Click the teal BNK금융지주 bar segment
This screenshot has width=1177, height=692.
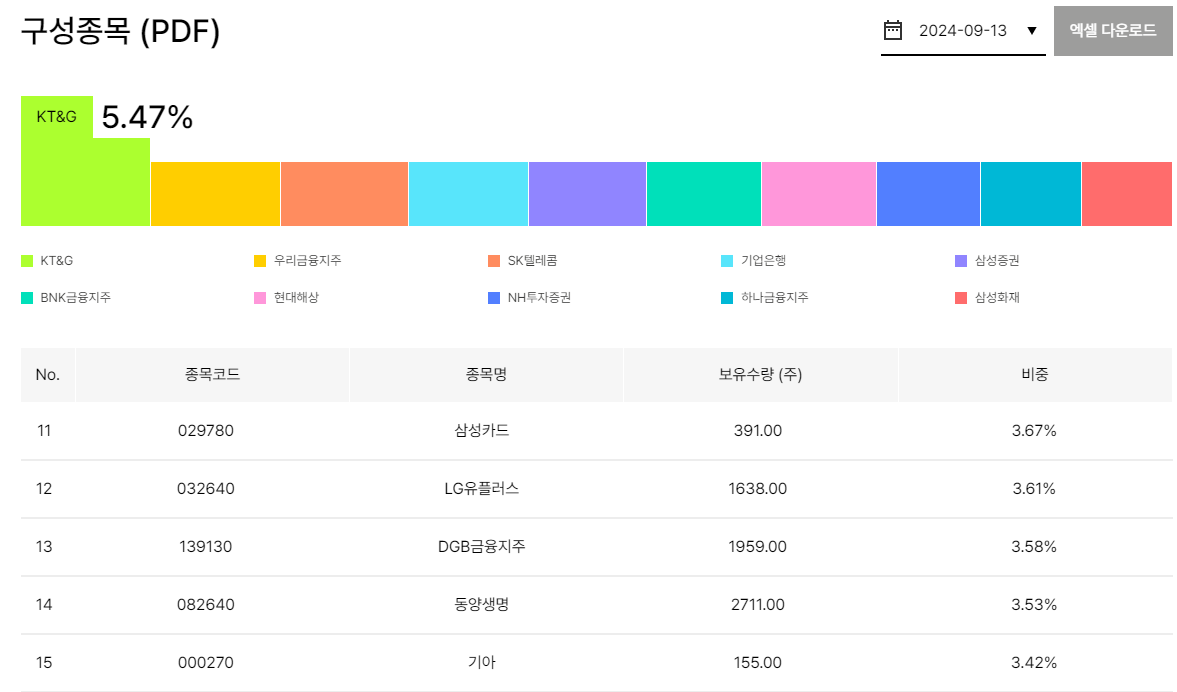click(x=704, y=194)
